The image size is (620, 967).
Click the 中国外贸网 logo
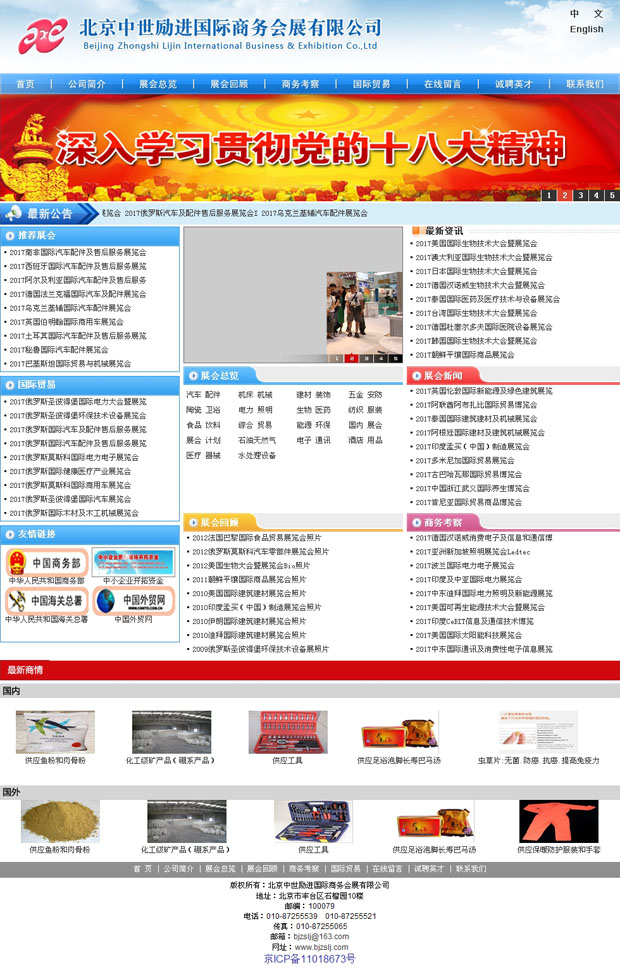pos(133,601)
